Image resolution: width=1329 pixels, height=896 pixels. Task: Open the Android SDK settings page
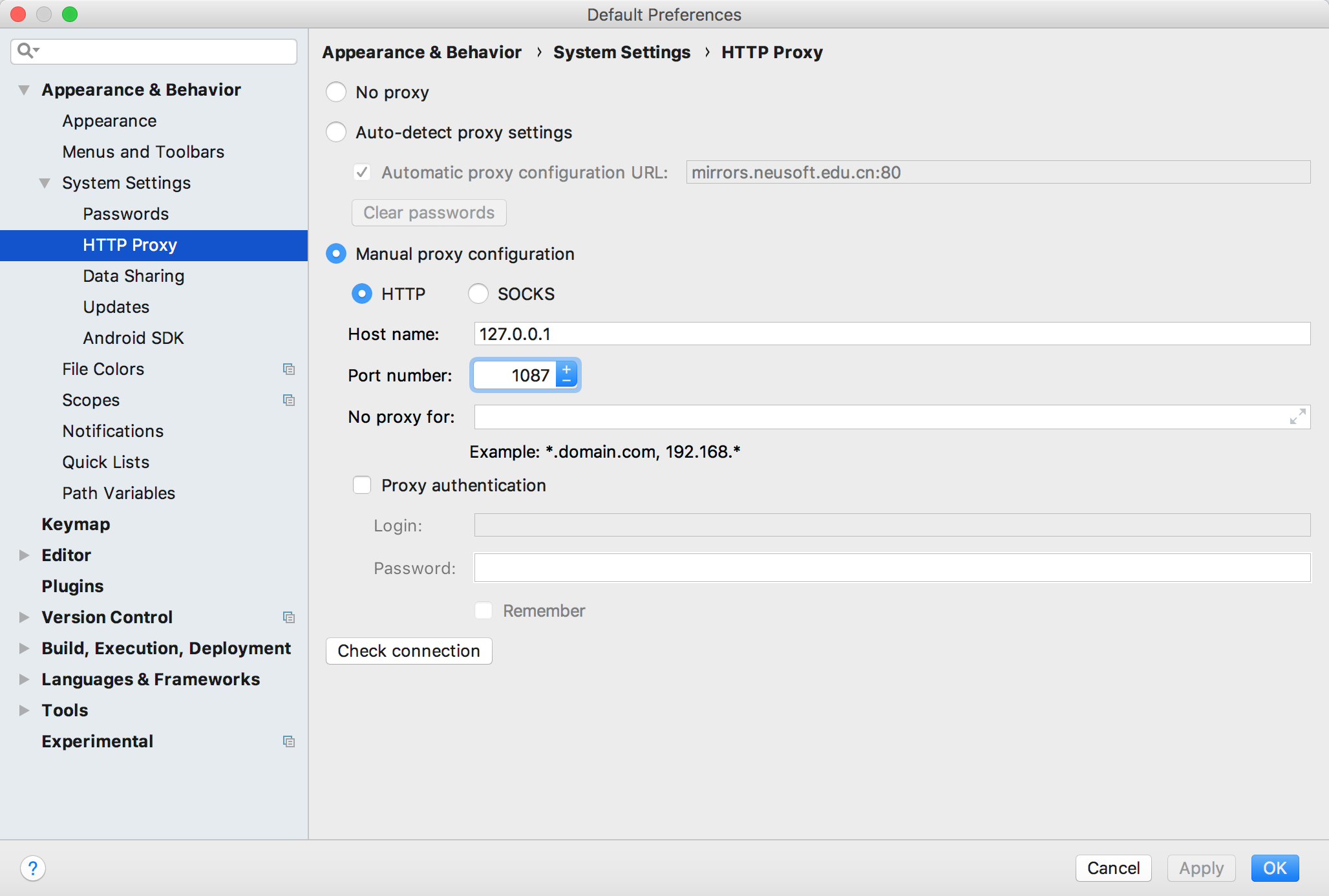pos(133,338)
